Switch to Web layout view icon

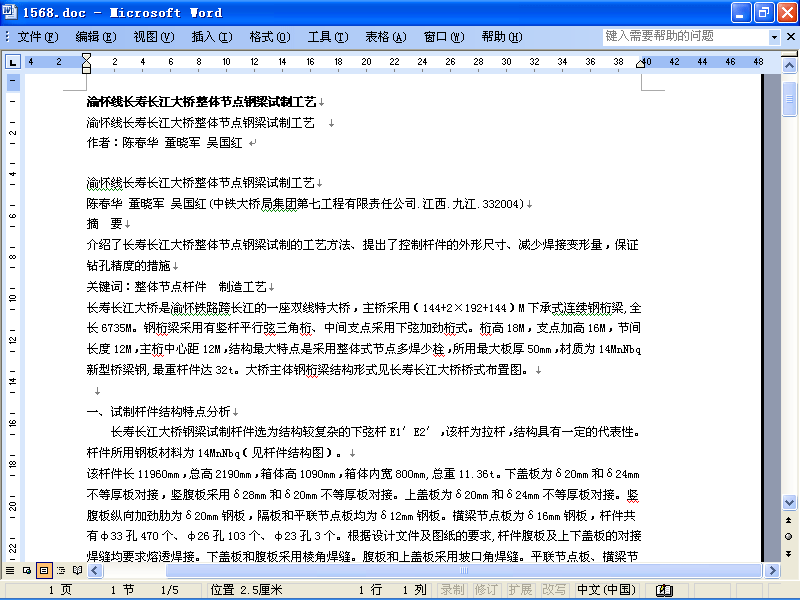coord(27,570)
